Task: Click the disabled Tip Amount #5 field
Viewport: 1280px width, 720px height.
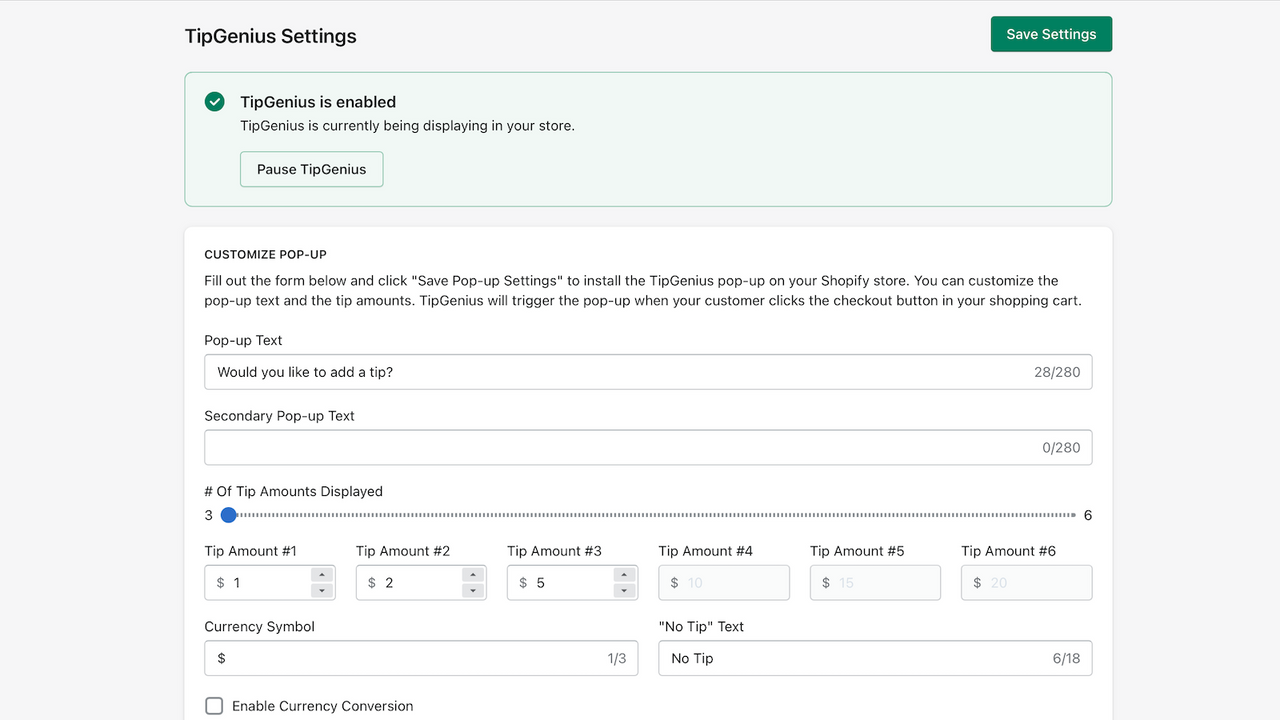Action: pos(874,582)
